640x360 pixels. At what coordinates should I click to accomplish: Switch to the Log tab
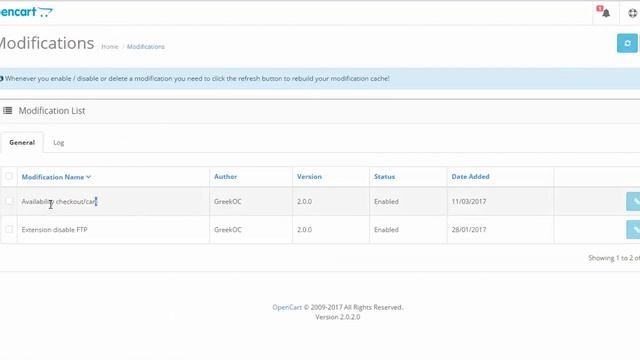click(58, 142)
